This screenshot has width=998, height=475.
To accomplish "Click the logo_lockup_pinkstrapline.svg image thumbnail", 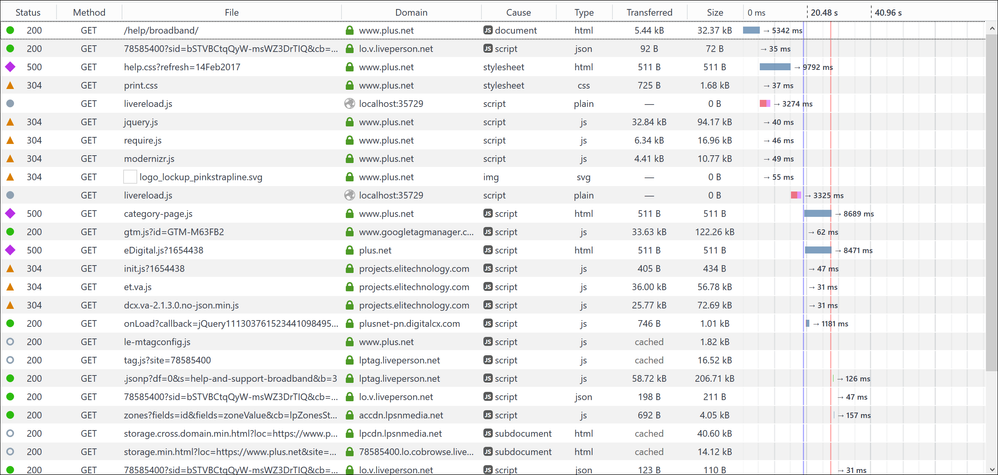I will [130, 177].
